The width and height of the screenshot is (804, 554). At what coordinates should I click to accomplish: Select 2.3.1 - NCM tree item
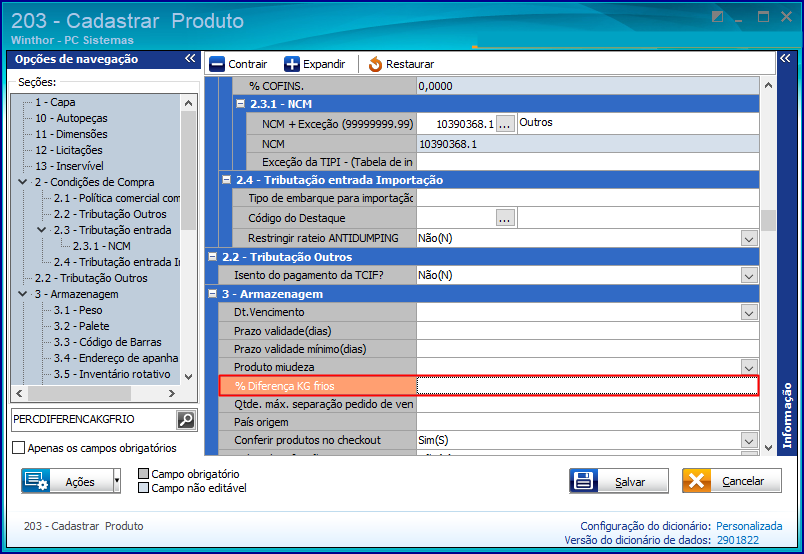(102, 246)
